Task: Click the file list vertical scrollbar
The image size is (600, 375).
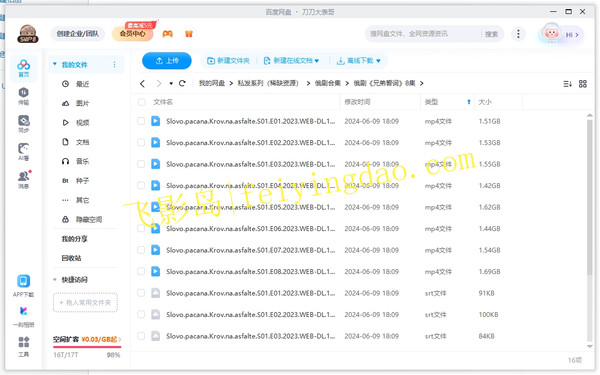Action: (x=590, y=197)
